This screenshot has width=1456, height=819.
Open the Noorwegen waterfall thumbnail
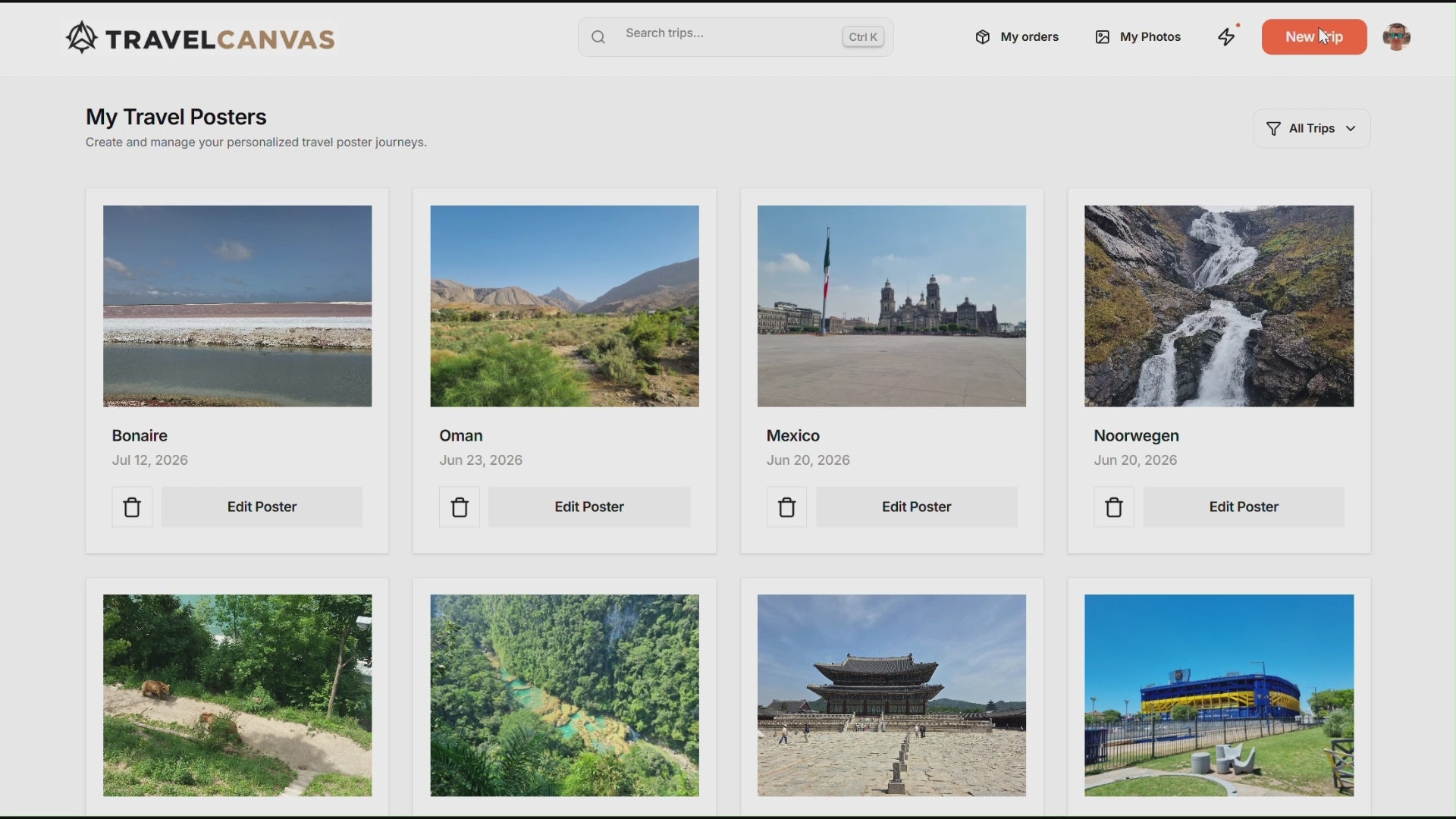click(x=1219, y=306)
